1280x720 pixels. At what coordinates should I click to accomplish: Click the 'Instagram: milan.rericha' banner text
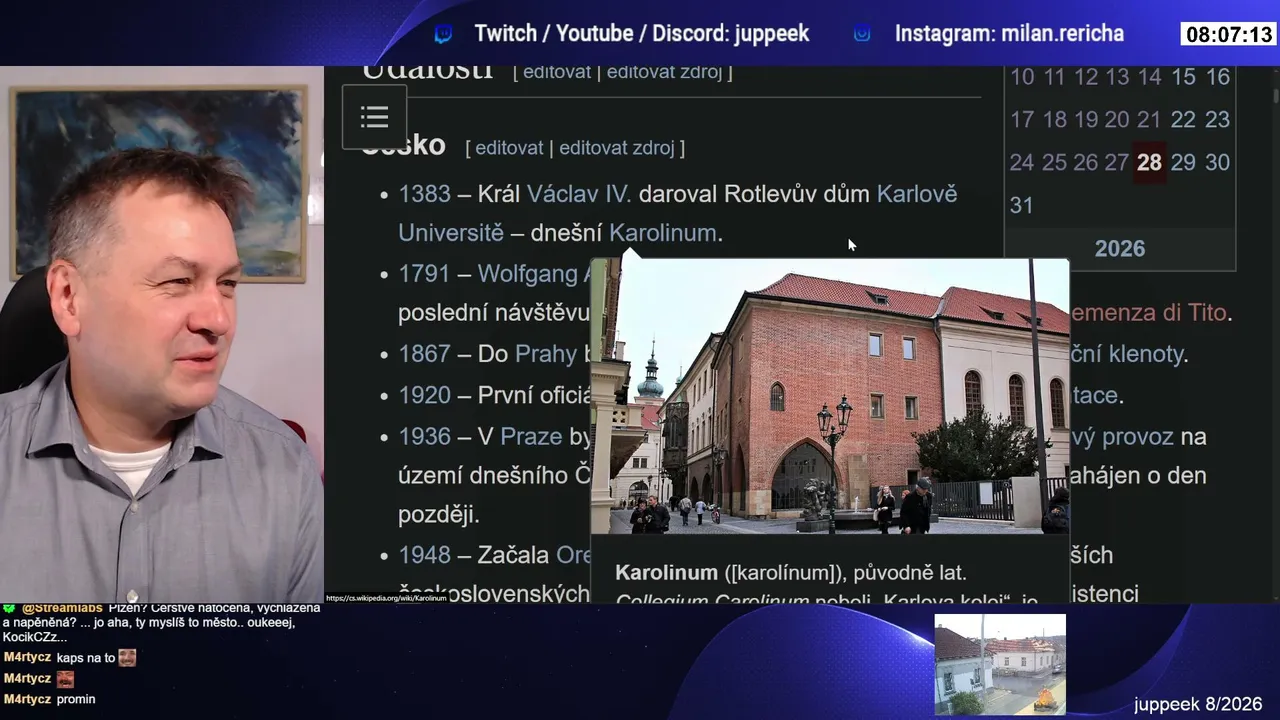[1009, 34]
